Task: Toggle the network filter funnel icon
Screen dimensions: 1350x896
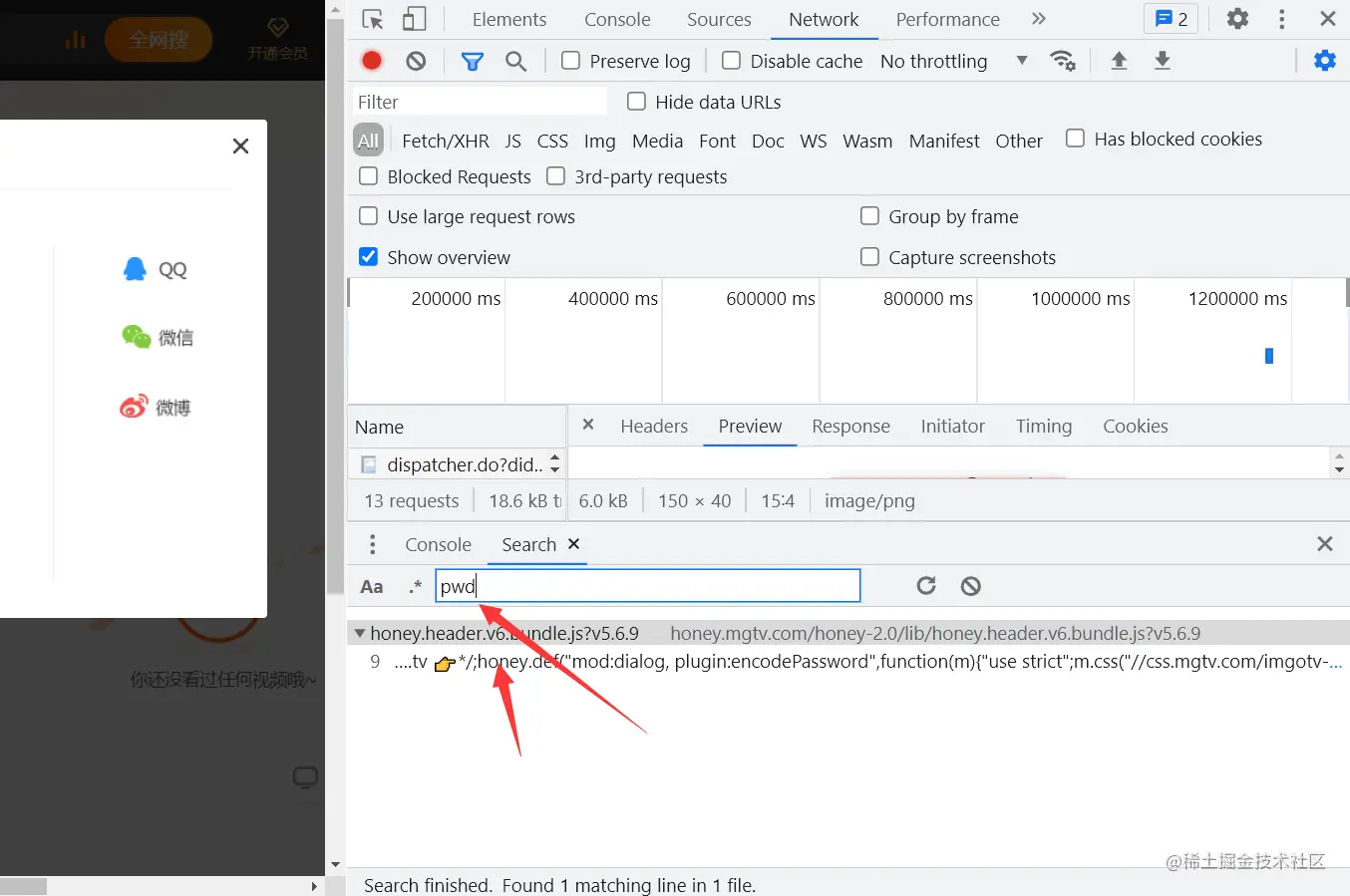Action: pyautogui.click(x=473, y=62)
